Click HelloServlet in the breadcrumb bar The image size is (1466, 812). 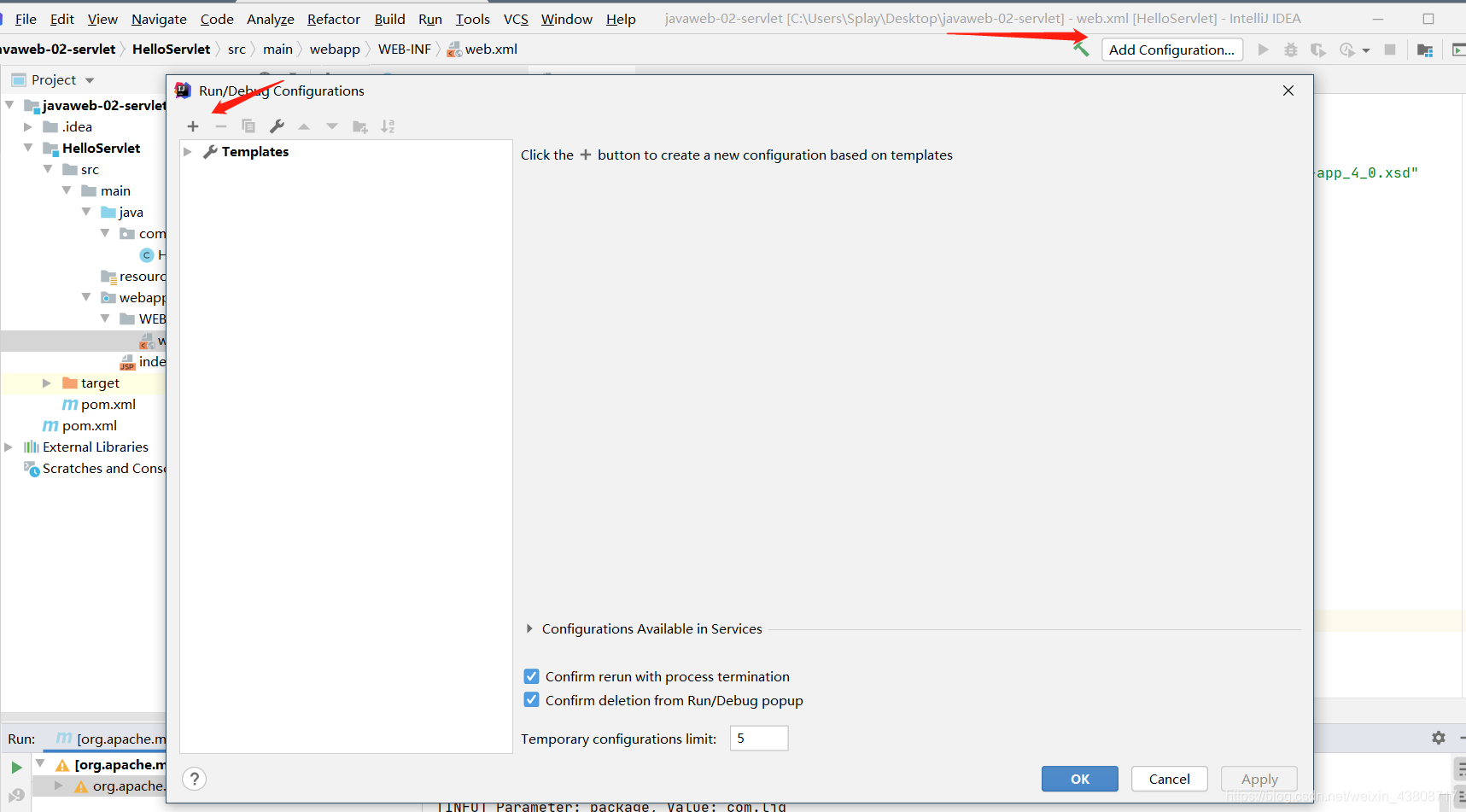(171, 49)
